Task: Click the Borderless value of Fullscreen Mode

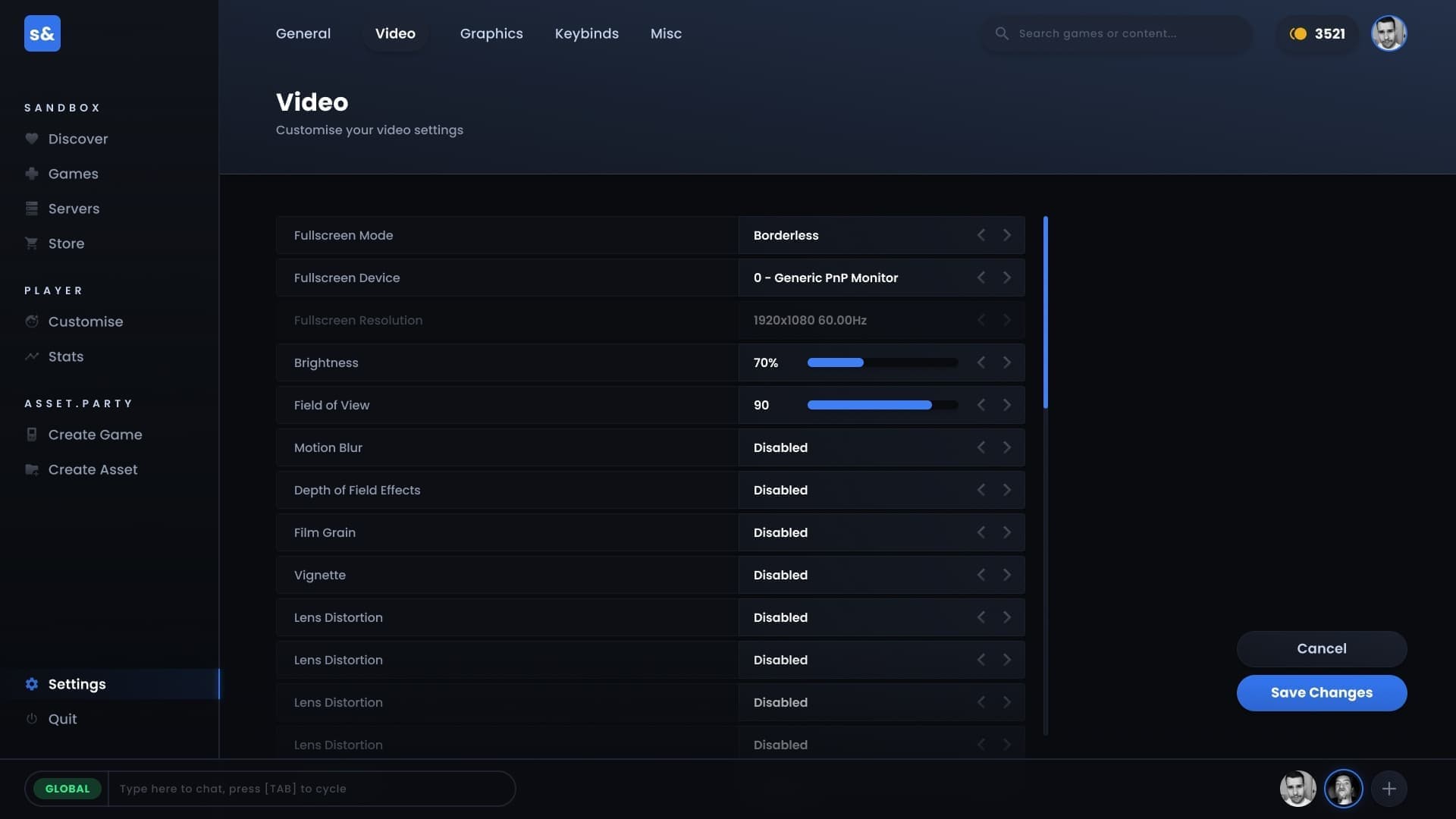Action: [786, 235]
